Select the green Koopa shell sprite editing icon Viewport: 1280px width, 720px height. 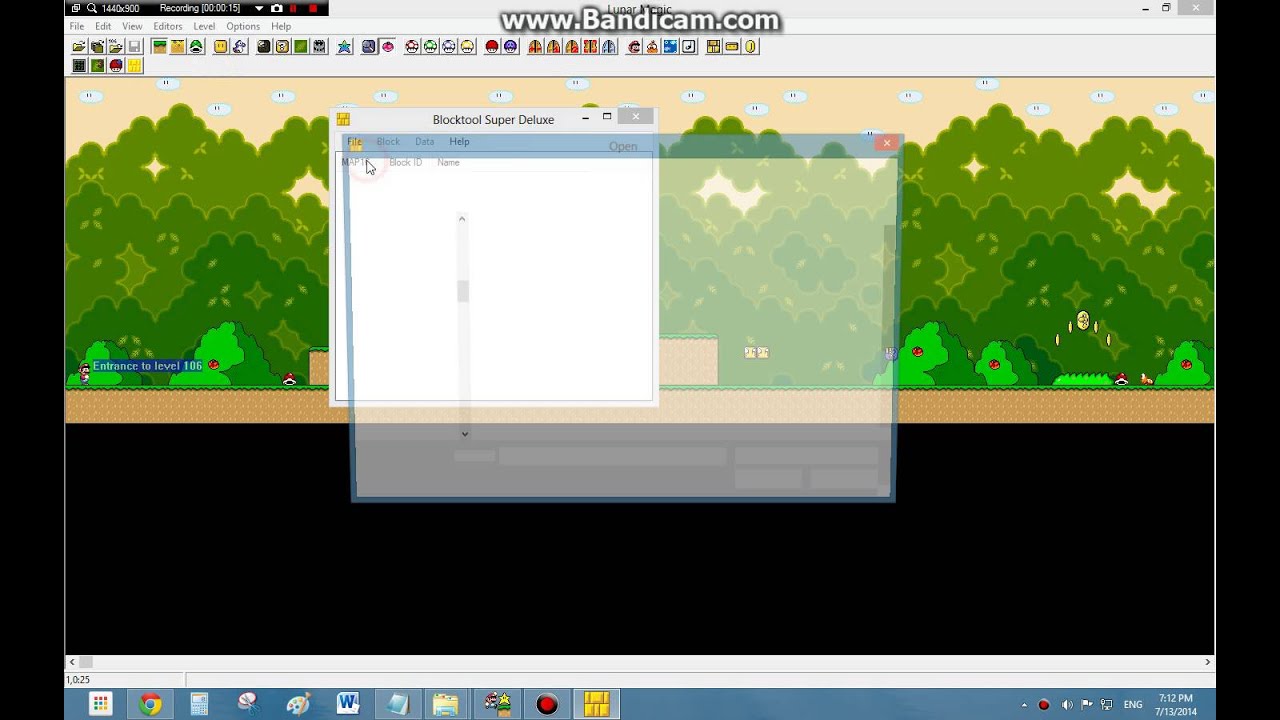196,46
